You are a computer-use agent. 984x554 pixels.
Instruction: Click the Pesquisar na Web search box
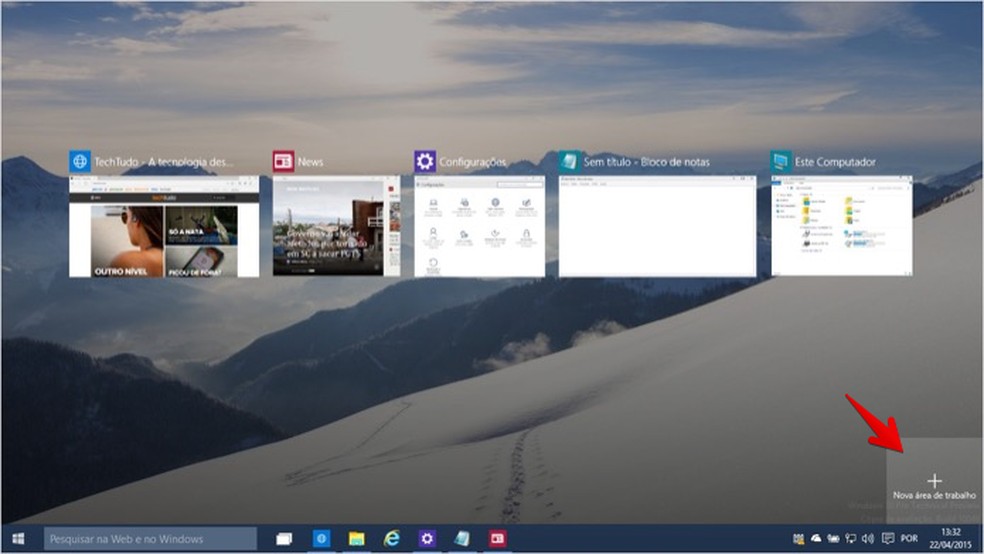[150, 538]
